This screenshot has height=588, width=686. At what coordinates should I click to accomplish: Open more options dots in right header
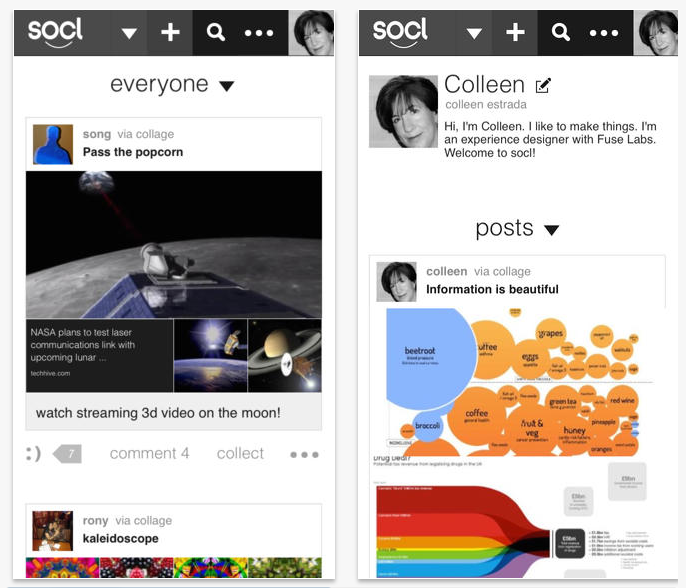tap(604, 33)
